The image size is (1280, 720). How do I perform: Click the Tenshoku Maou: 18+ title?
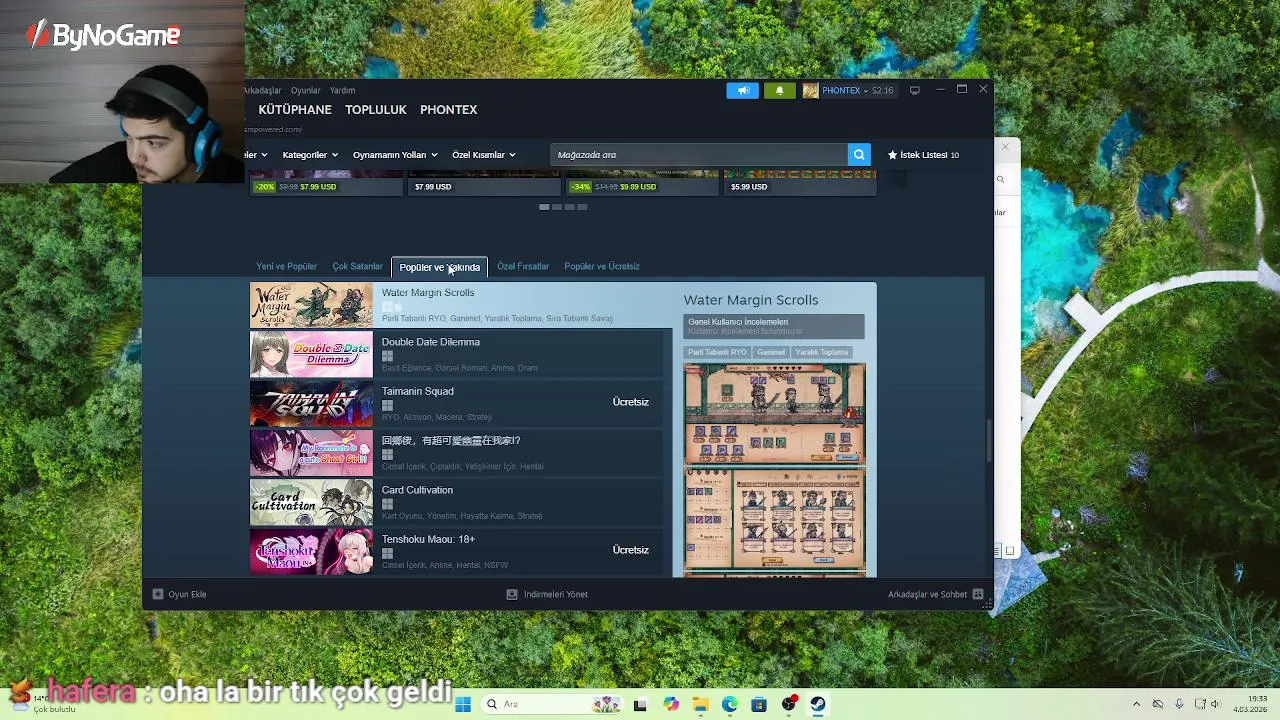(428, 539)
